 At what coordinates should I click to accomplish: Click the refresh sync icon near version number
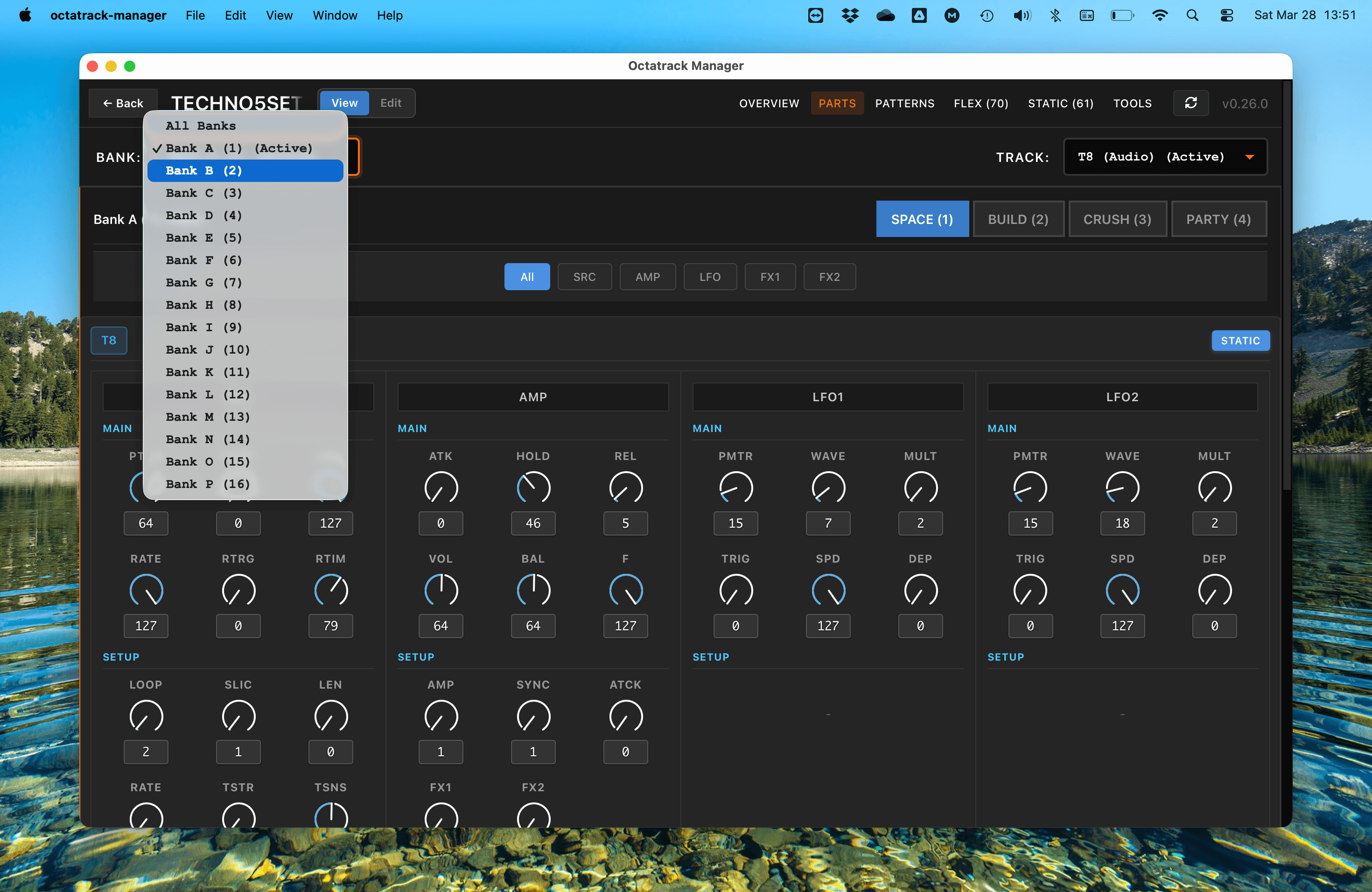(1191, 103)
